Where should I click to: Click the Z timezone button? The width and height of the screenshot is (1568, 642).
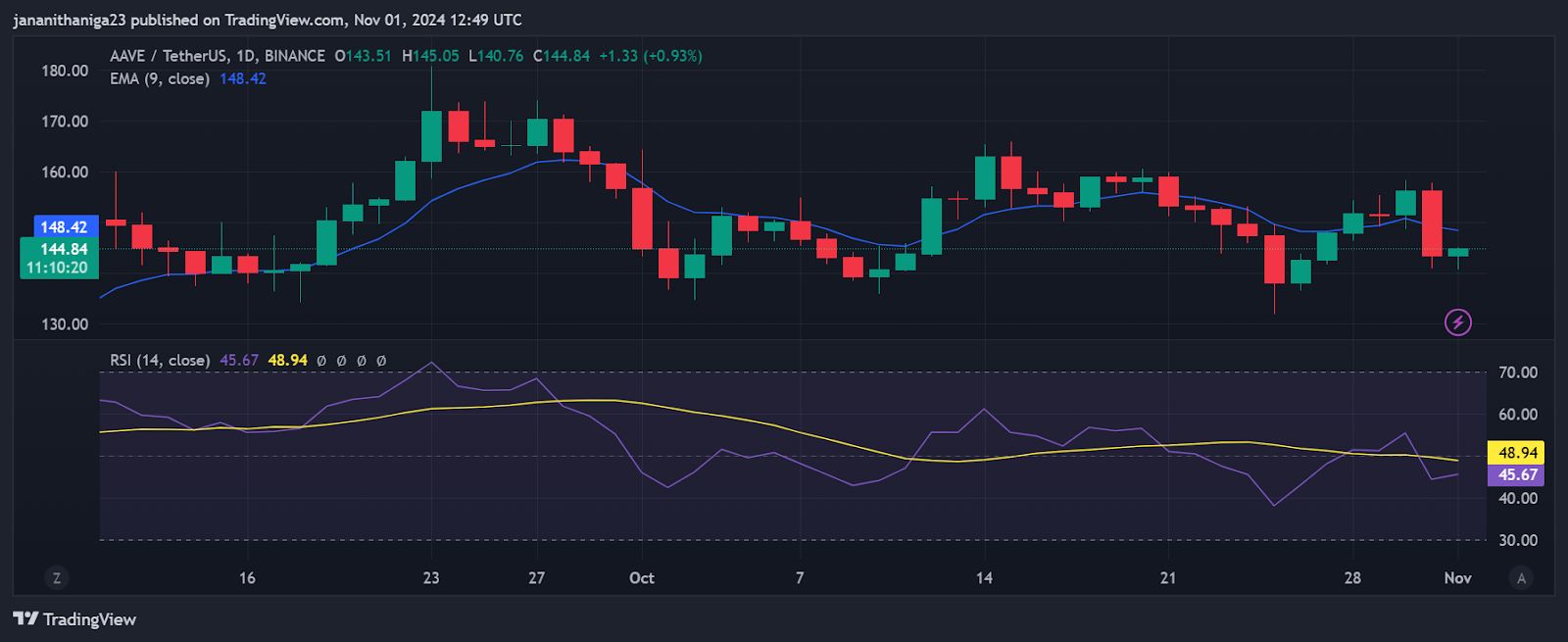[x=56, y=578]
